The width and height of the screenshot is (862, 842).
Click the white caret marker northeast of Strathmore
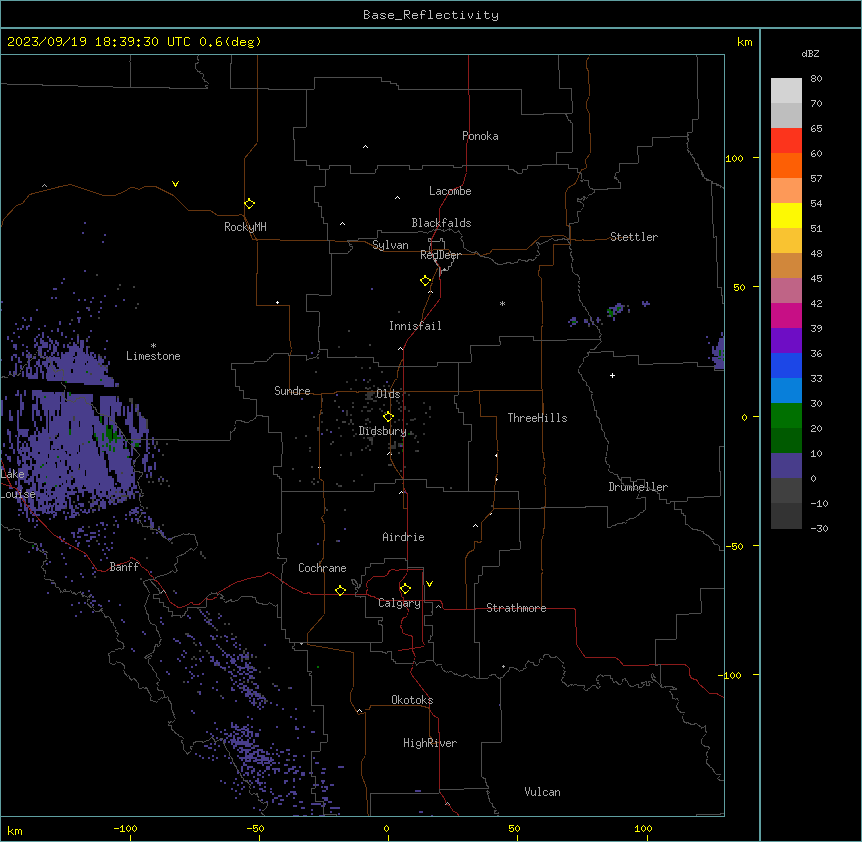(476, 526)
